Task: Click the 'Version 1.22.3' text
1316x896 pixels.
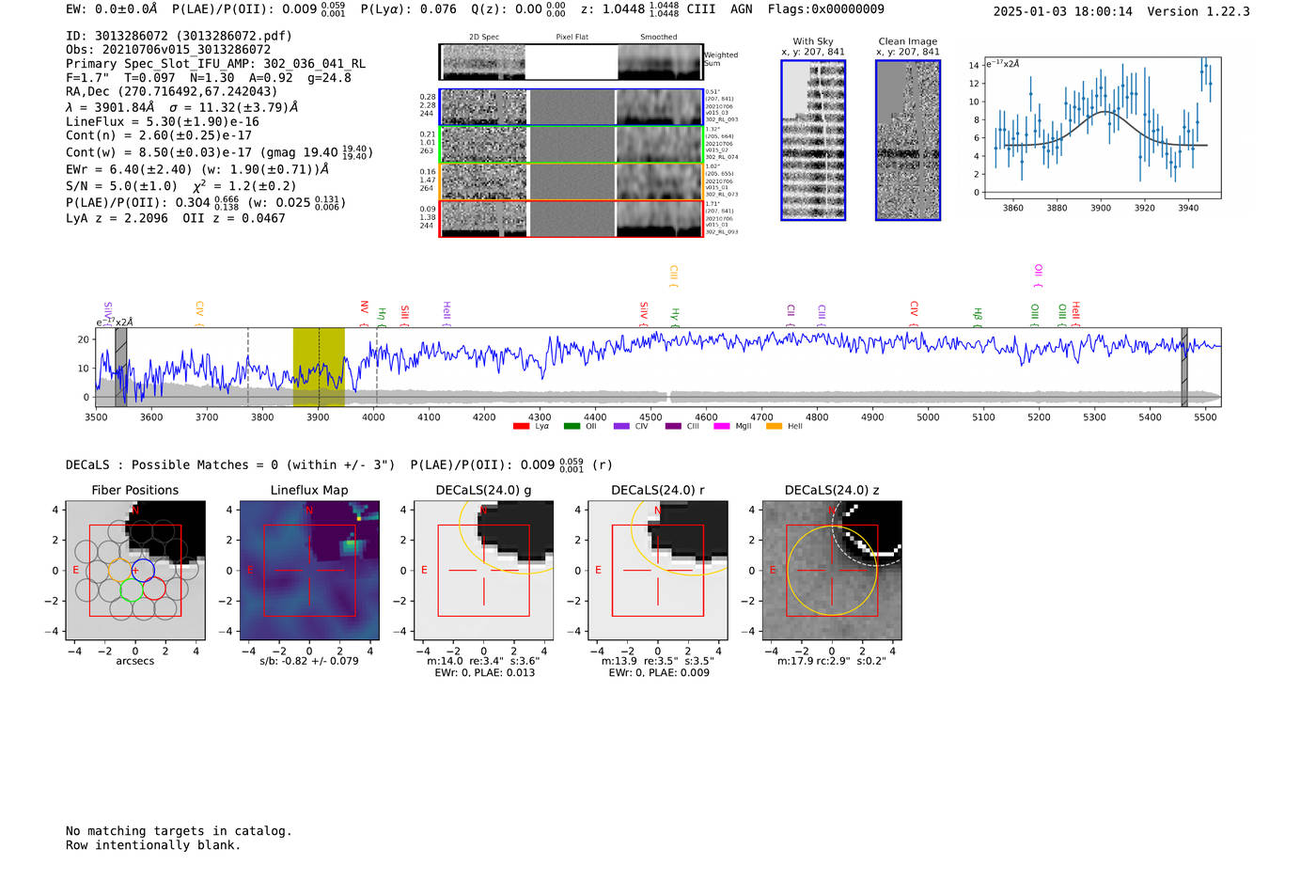Action: tap(1198, 11)
